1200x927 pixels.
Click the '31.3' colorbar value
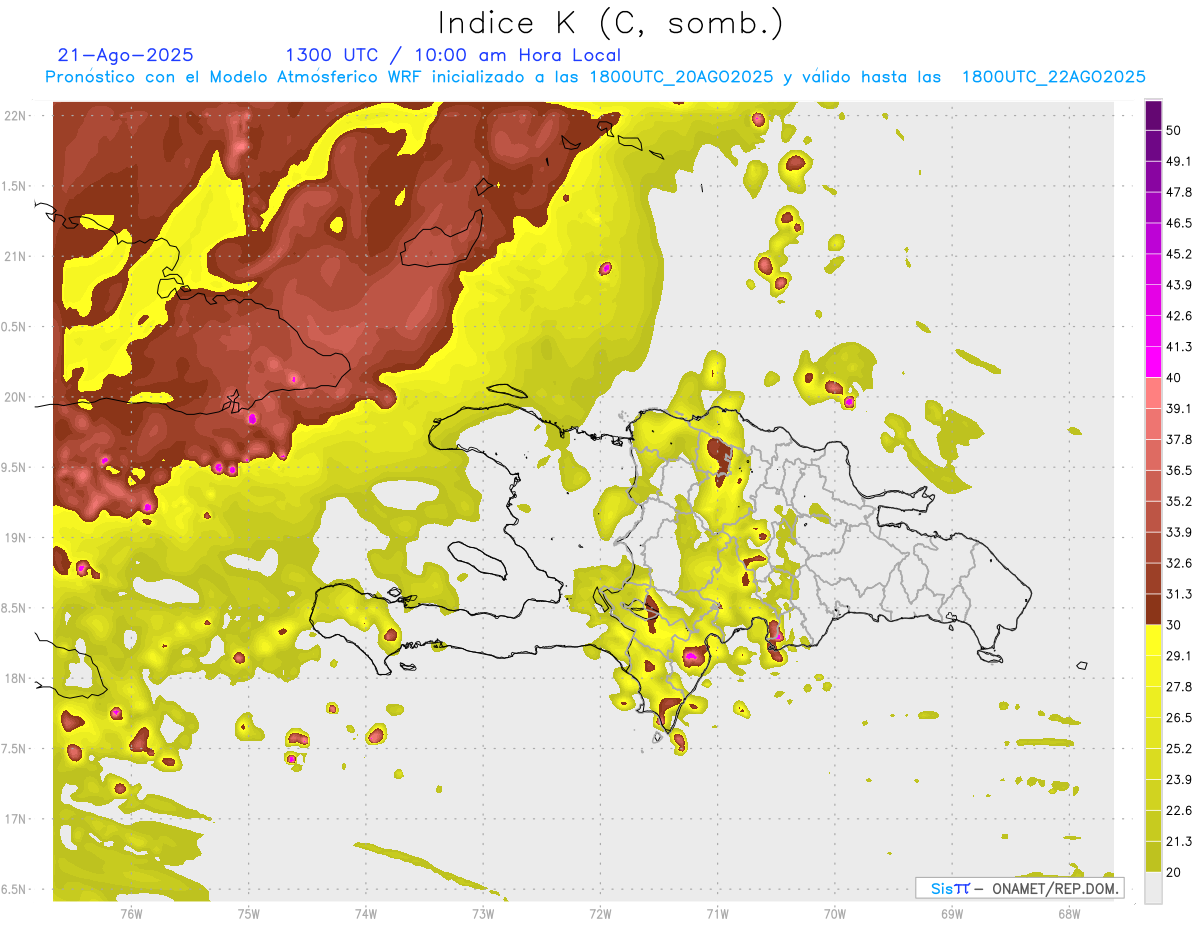(x=1179, y=594)
